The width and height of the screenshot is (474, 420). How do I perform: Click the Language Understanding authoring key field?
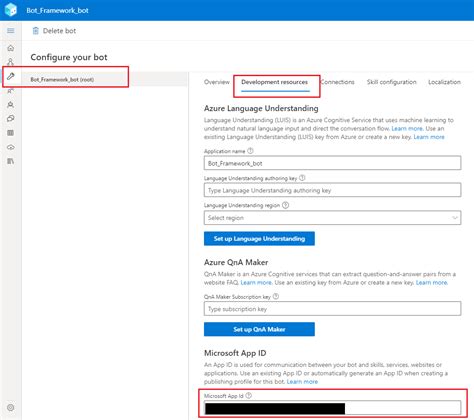point(332,190)
